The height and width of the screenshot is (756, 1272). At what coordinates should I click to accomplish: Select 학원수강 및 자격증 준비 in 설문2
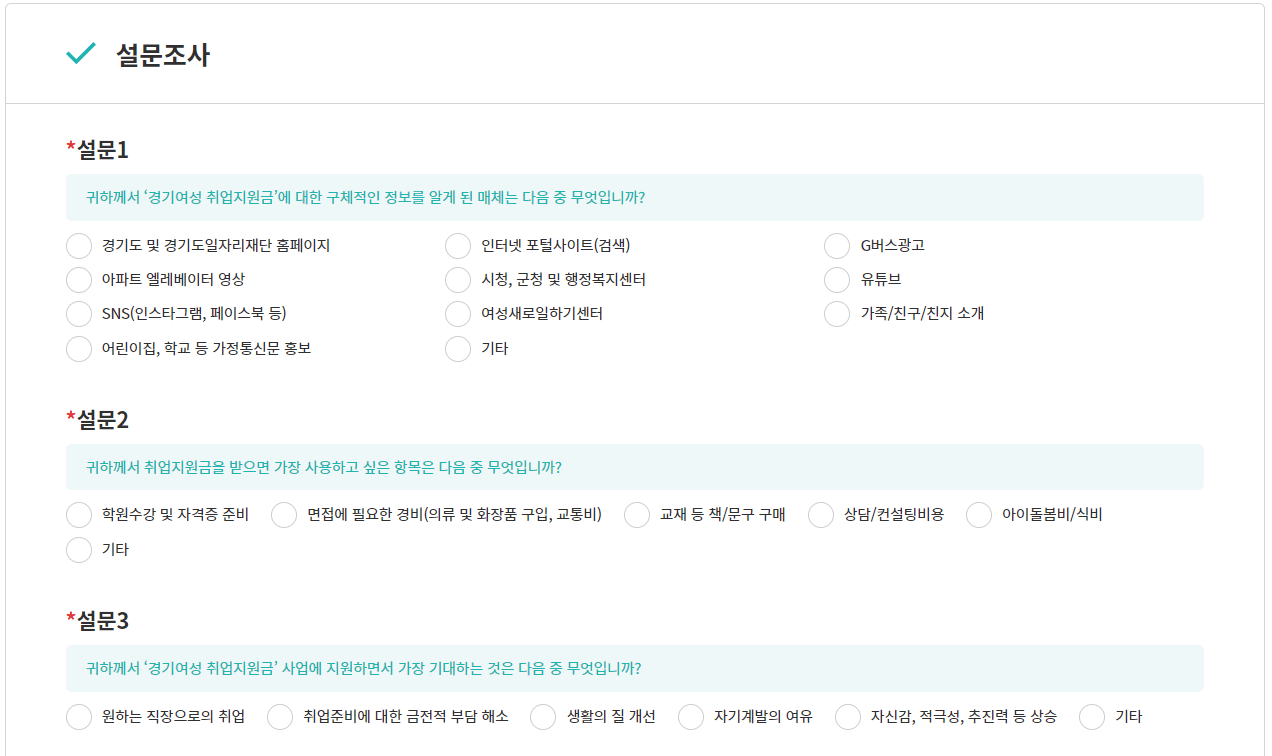click(78, 515)
